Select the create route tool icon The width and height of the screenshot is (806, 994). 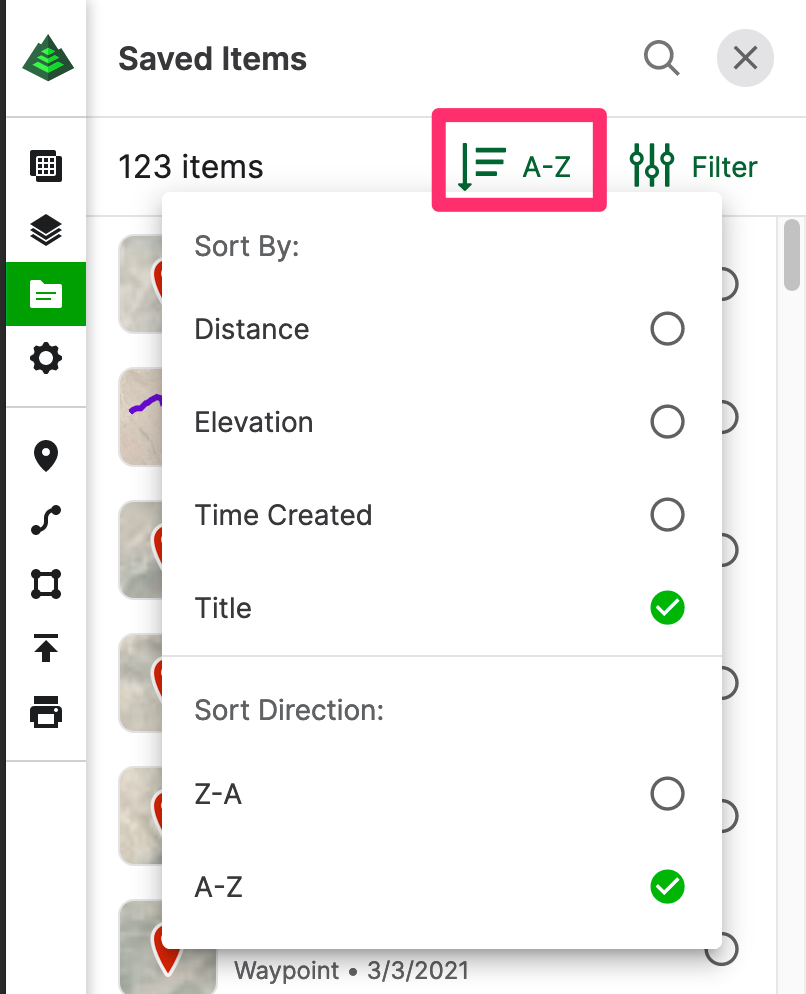click(46, 520)
